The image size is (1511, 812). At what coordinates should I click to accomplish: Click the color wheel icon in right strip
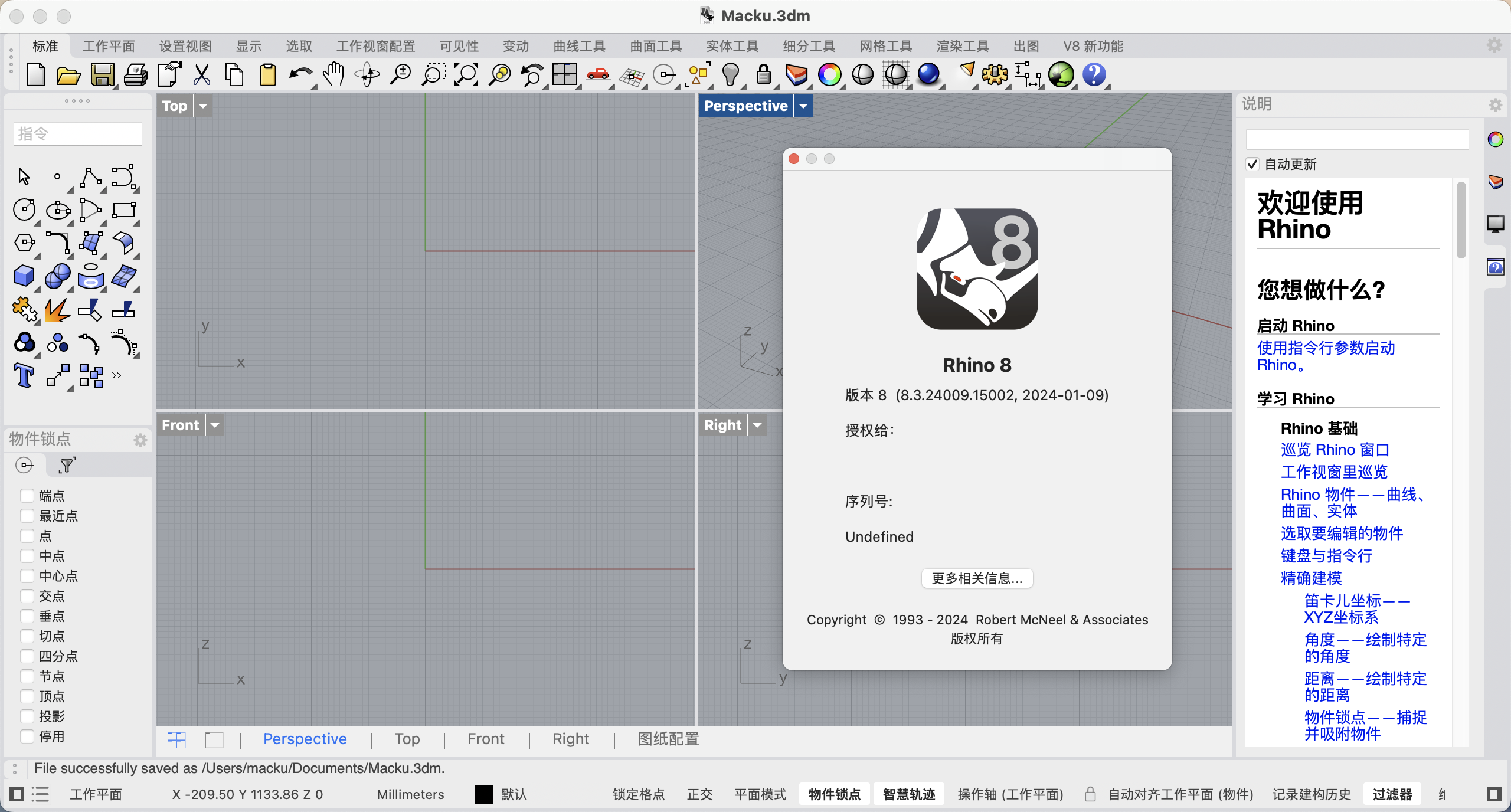(1495, 139)
